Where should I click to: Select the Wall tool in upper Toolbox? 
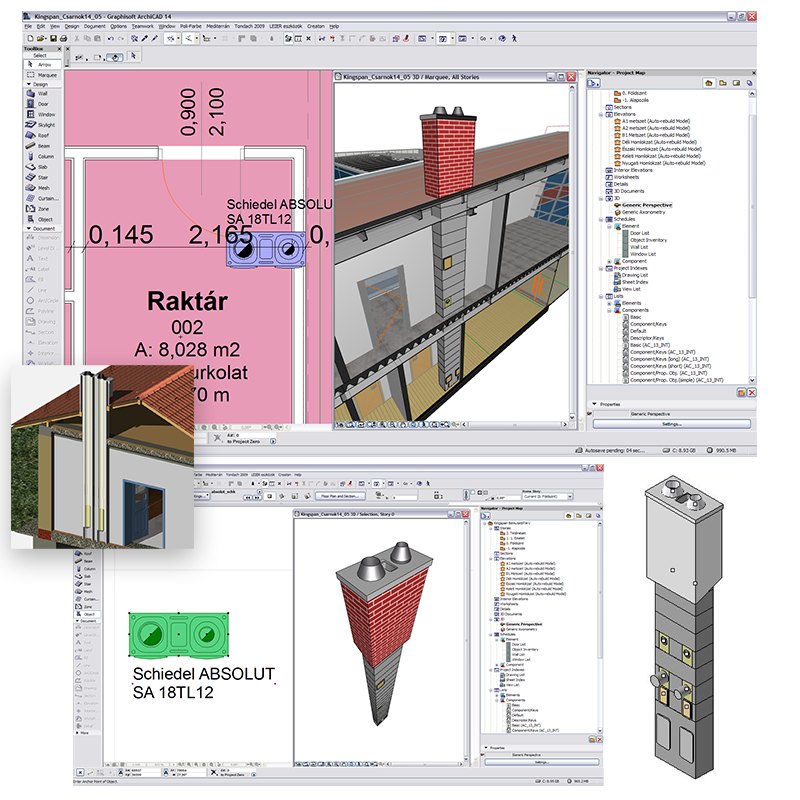(42, 94)
